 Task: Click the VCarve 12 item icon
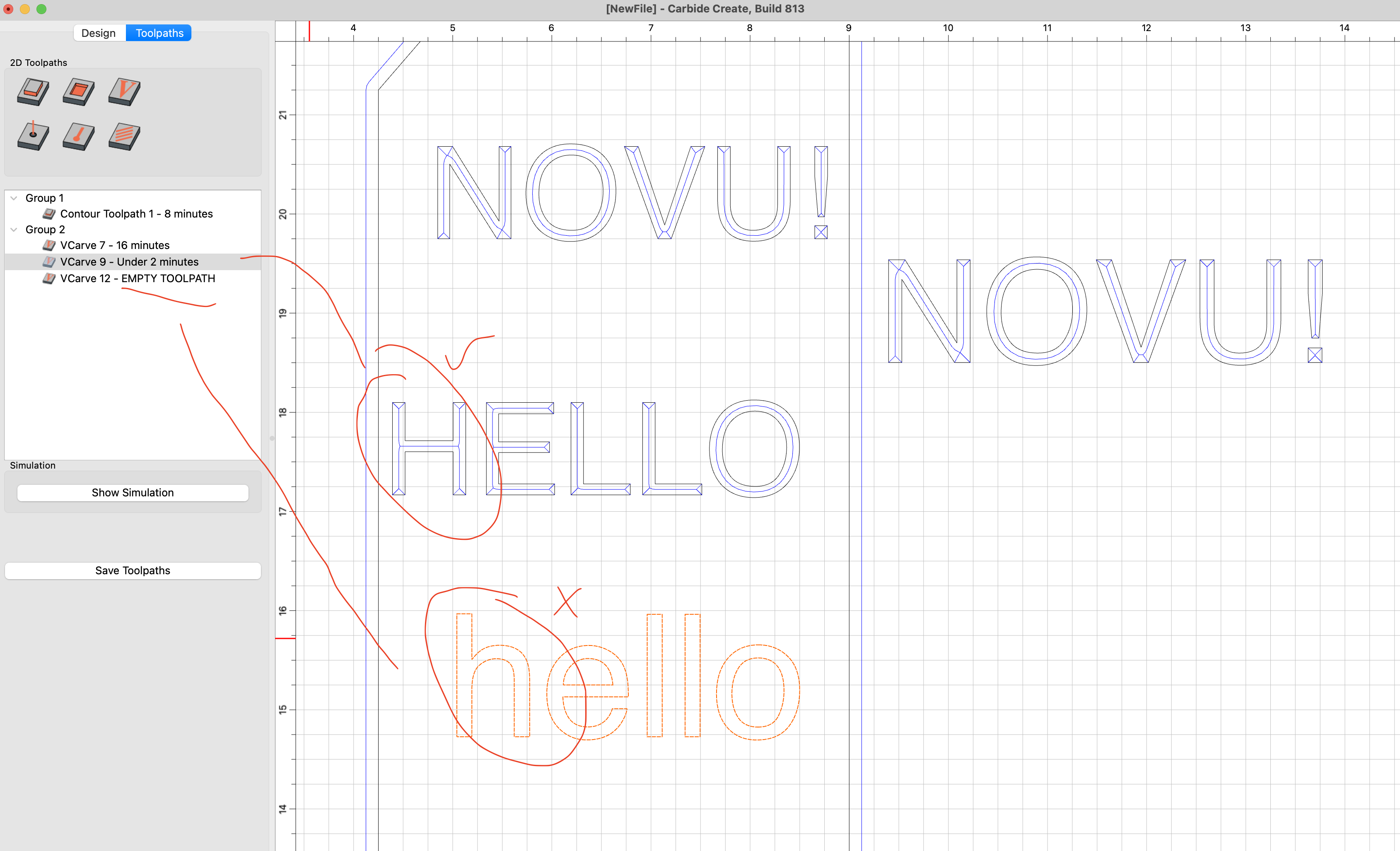click(49, 278)
